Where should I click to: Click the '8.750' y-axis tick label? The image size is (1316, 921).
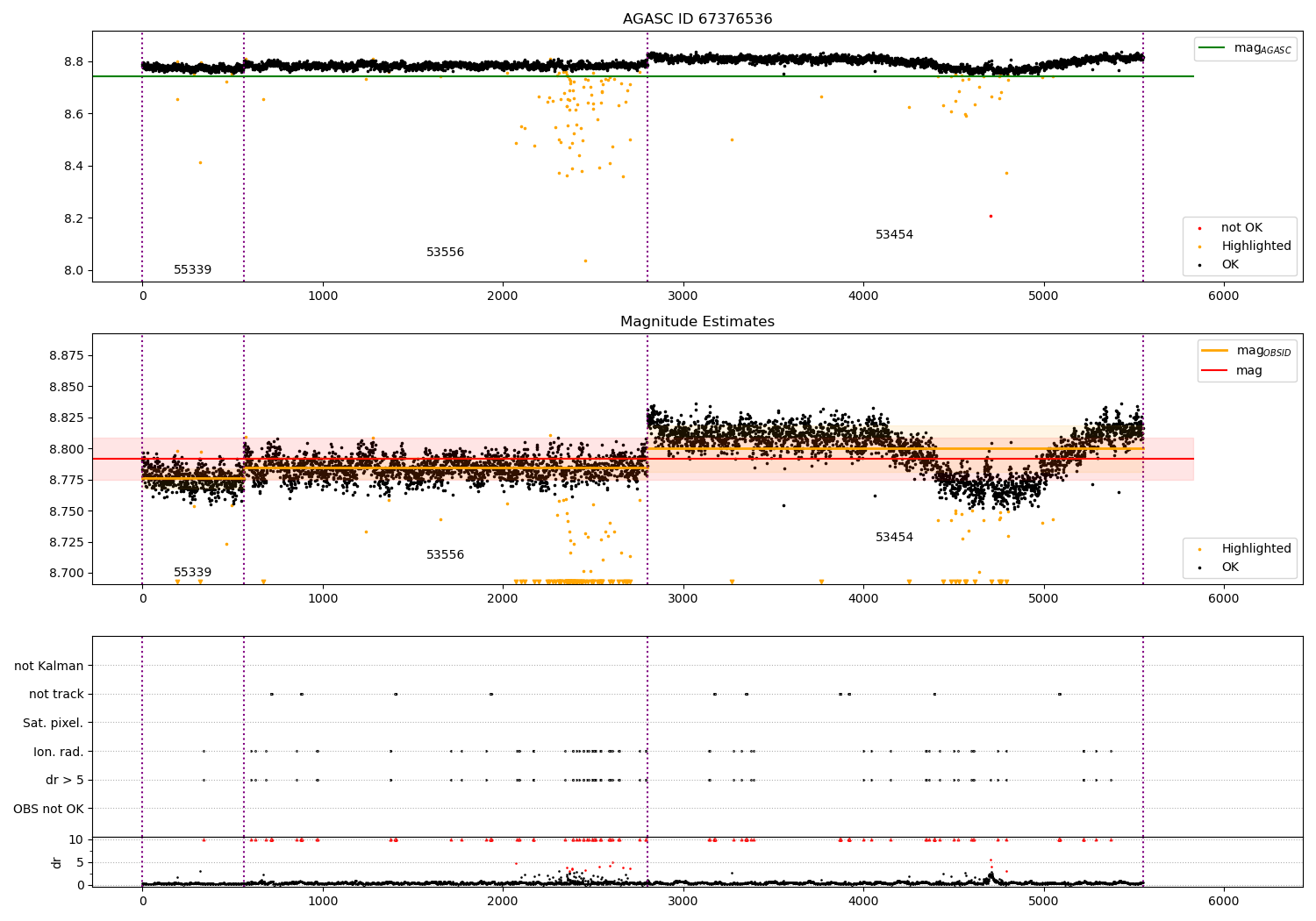(x=66, y=511)
